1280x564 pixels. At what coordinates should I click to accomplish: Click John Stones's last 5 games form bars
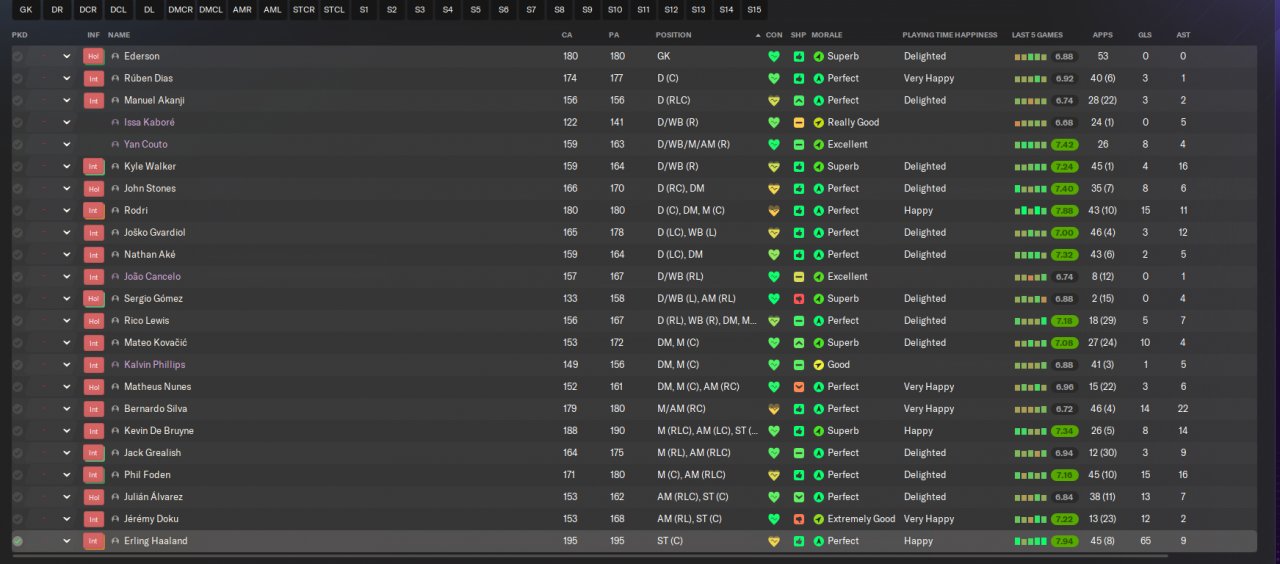tap(1030, 188)
